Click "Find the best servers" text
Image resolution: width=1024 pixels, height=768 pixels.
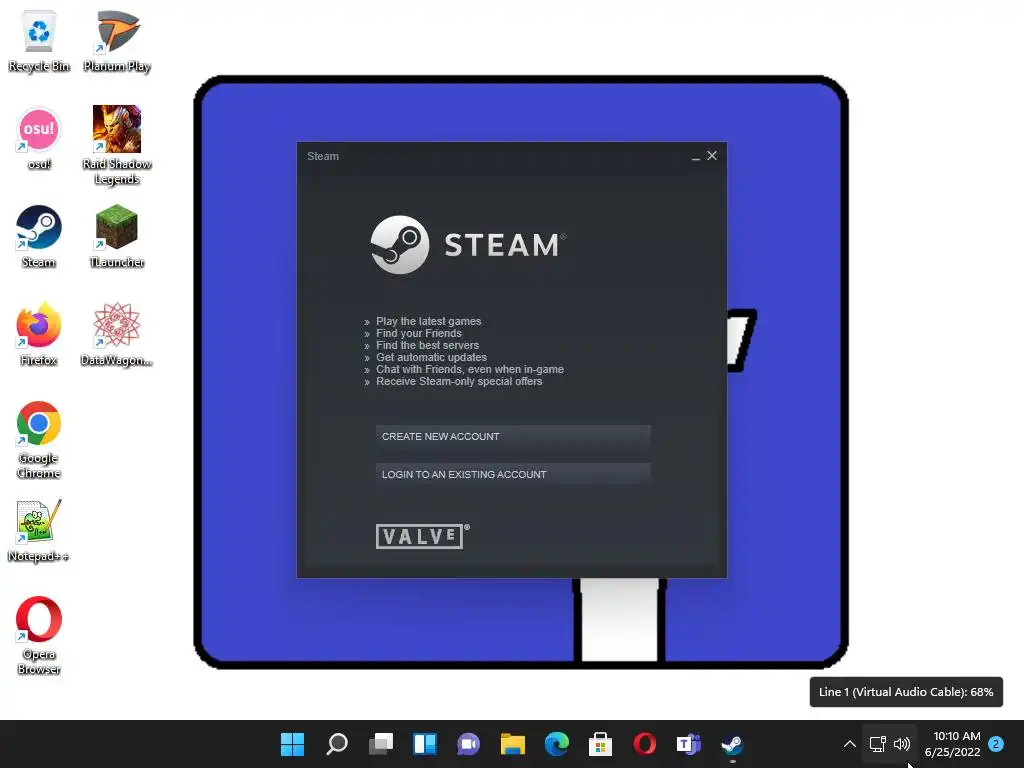point(427,345)
